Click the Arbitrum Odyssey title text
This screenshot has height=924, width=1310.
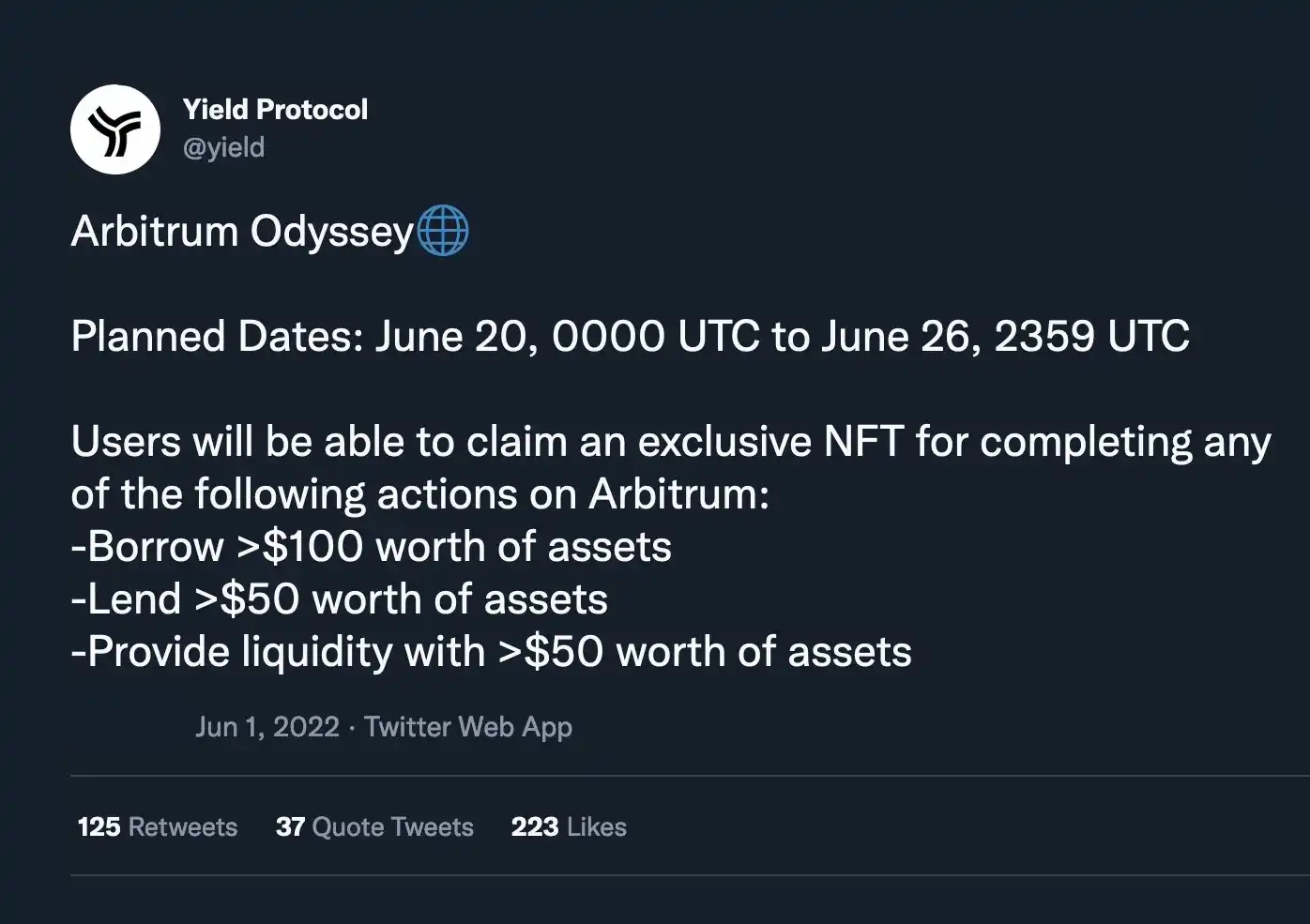(242, 232)
